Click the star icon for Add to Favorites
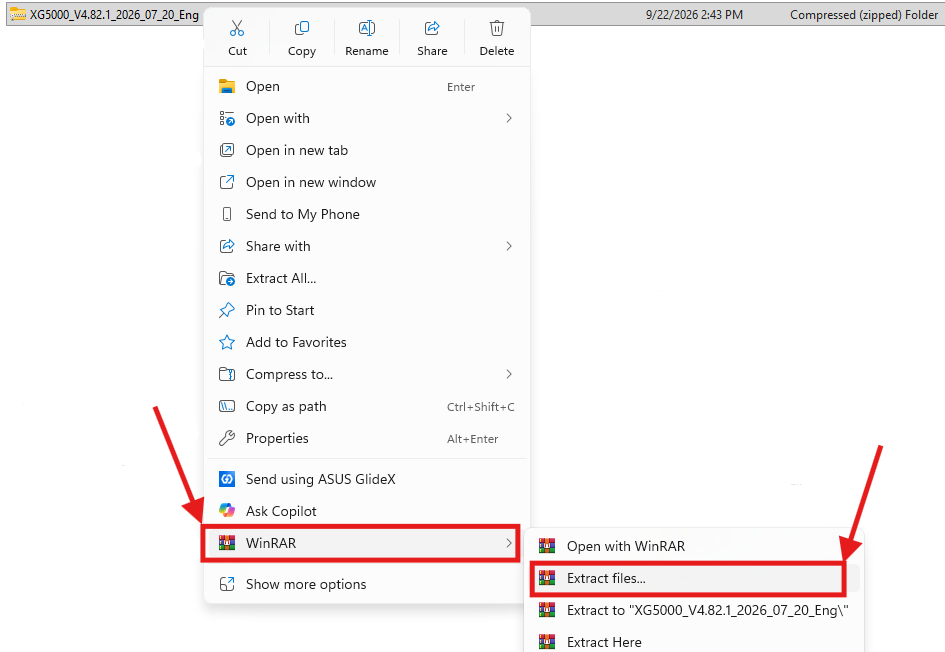The height and width of the screenshot is (652, 945). (x=227, y=342)
